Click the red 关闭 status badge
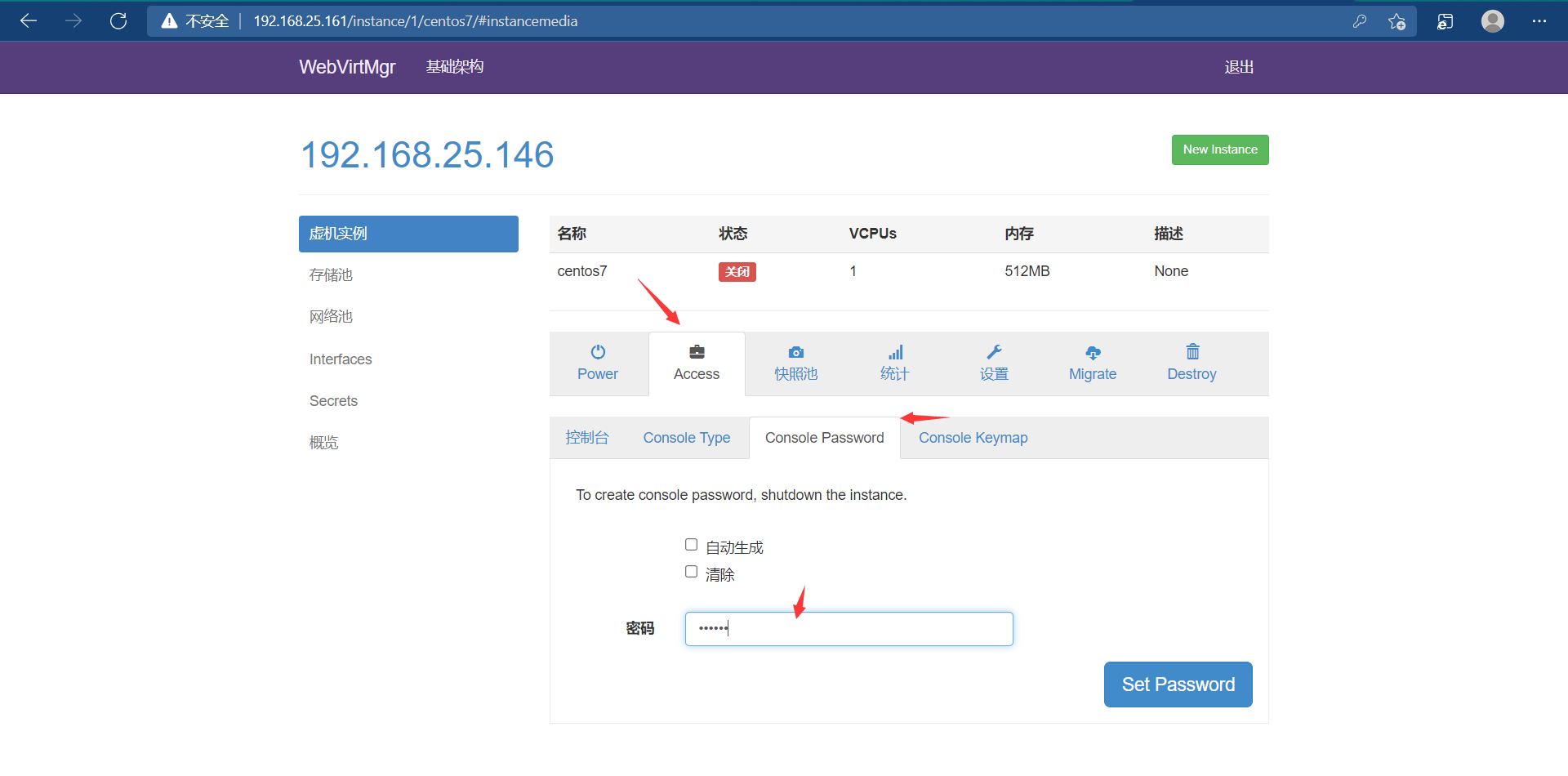The image size is (1568, 776). 737,272
